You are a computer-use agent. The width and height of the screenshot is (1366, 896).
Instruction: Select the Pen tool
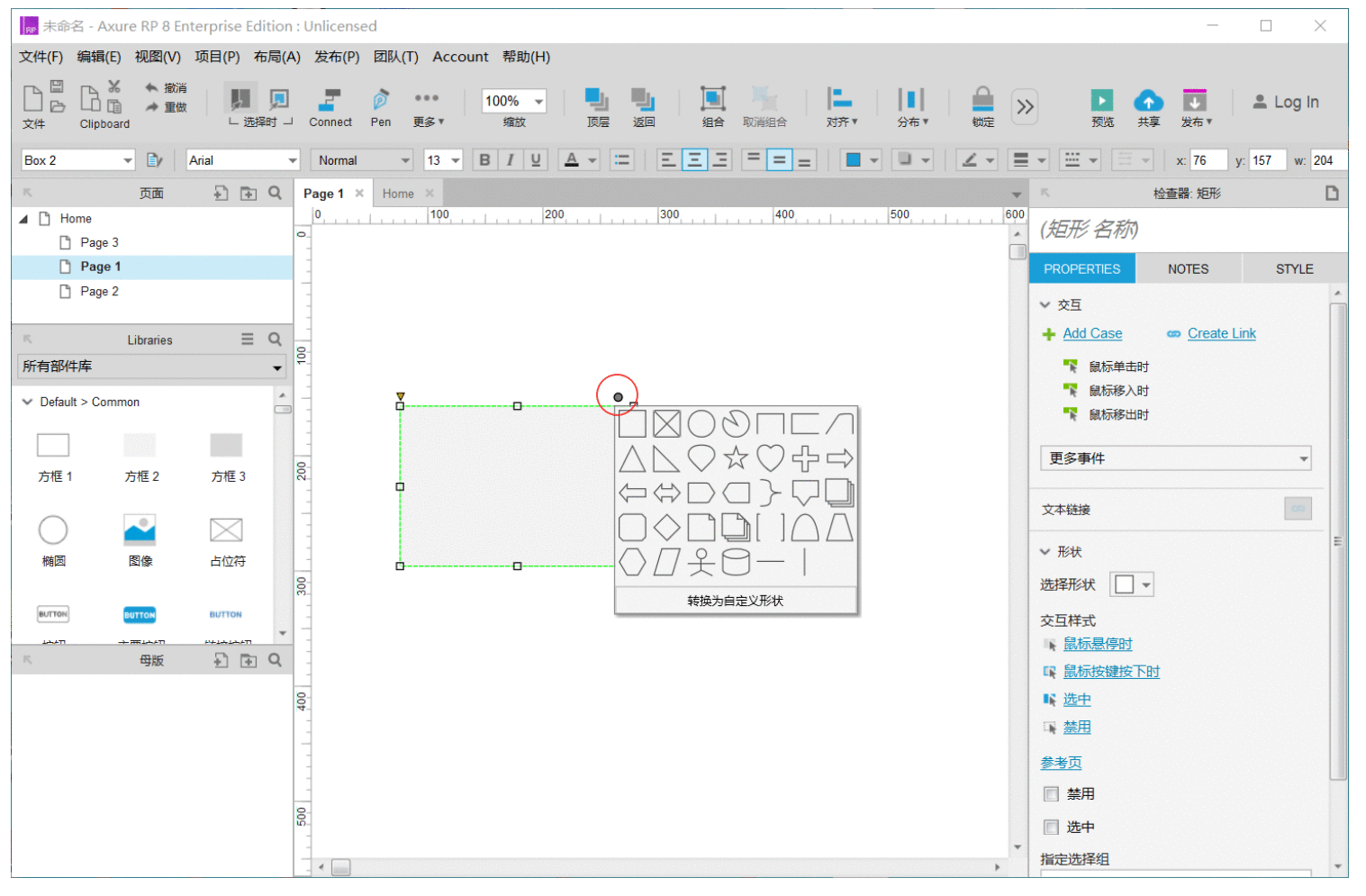click(381, 108)
